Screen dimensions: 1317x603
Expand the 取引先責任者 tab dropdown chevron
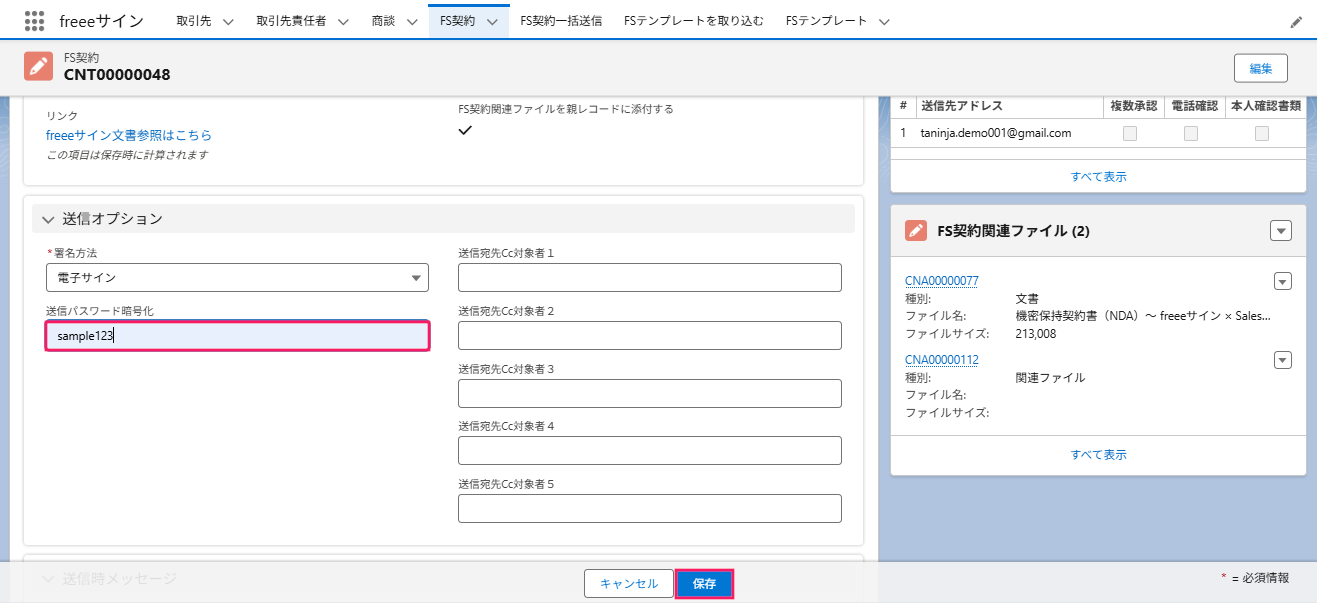(x=342, y=21)
